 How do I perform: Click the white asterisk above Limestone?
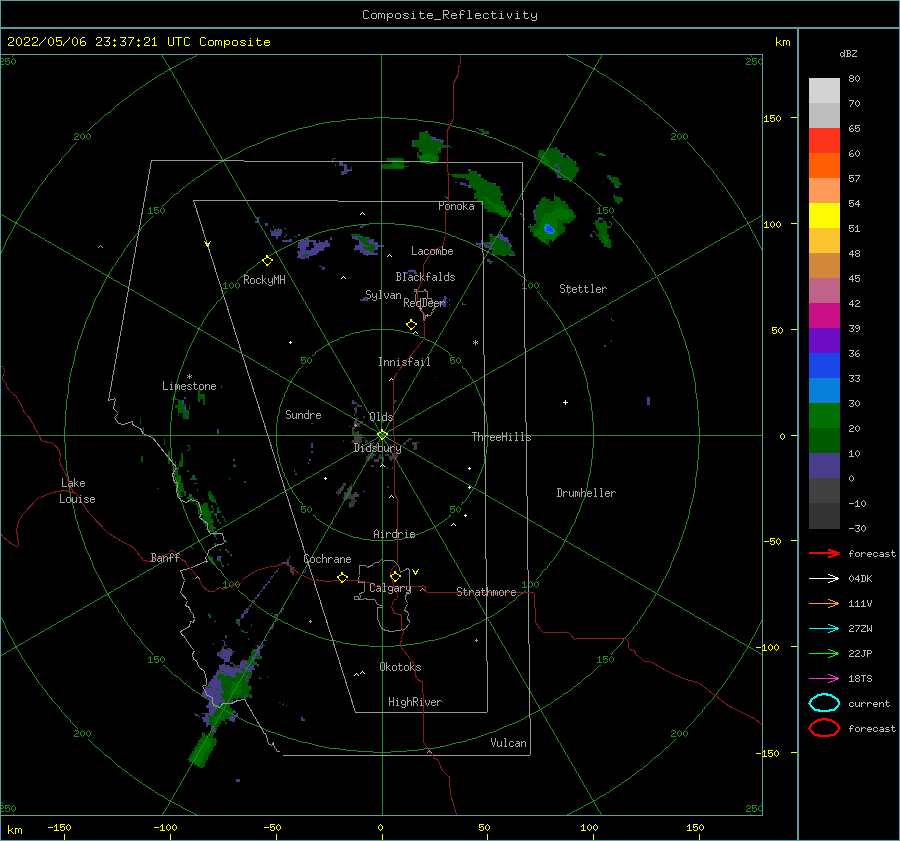(189, 377)
